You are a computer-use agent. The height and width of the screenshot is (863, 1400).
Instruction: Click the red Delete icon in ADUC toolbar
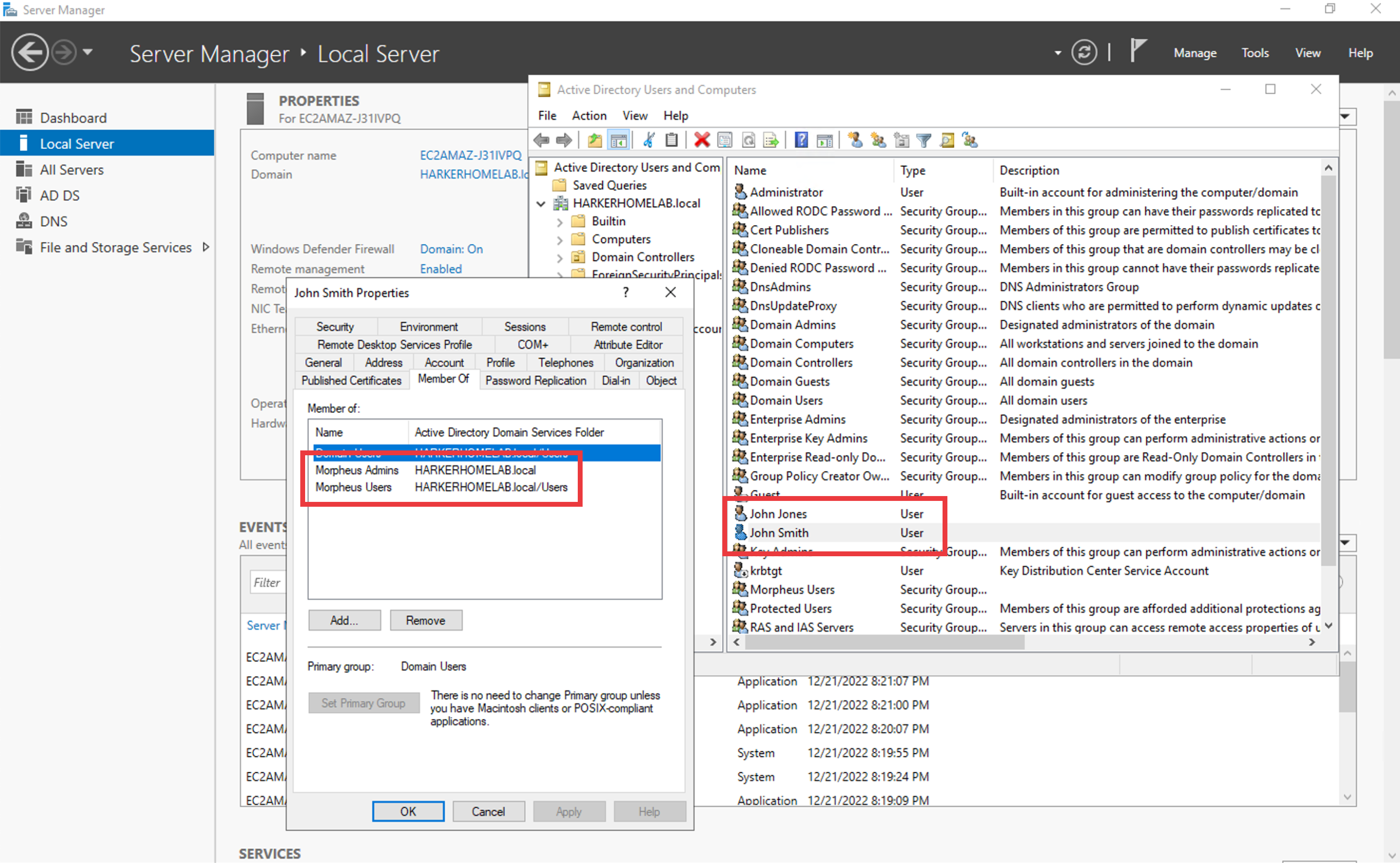pyautogui.click(x=701, y=140)
